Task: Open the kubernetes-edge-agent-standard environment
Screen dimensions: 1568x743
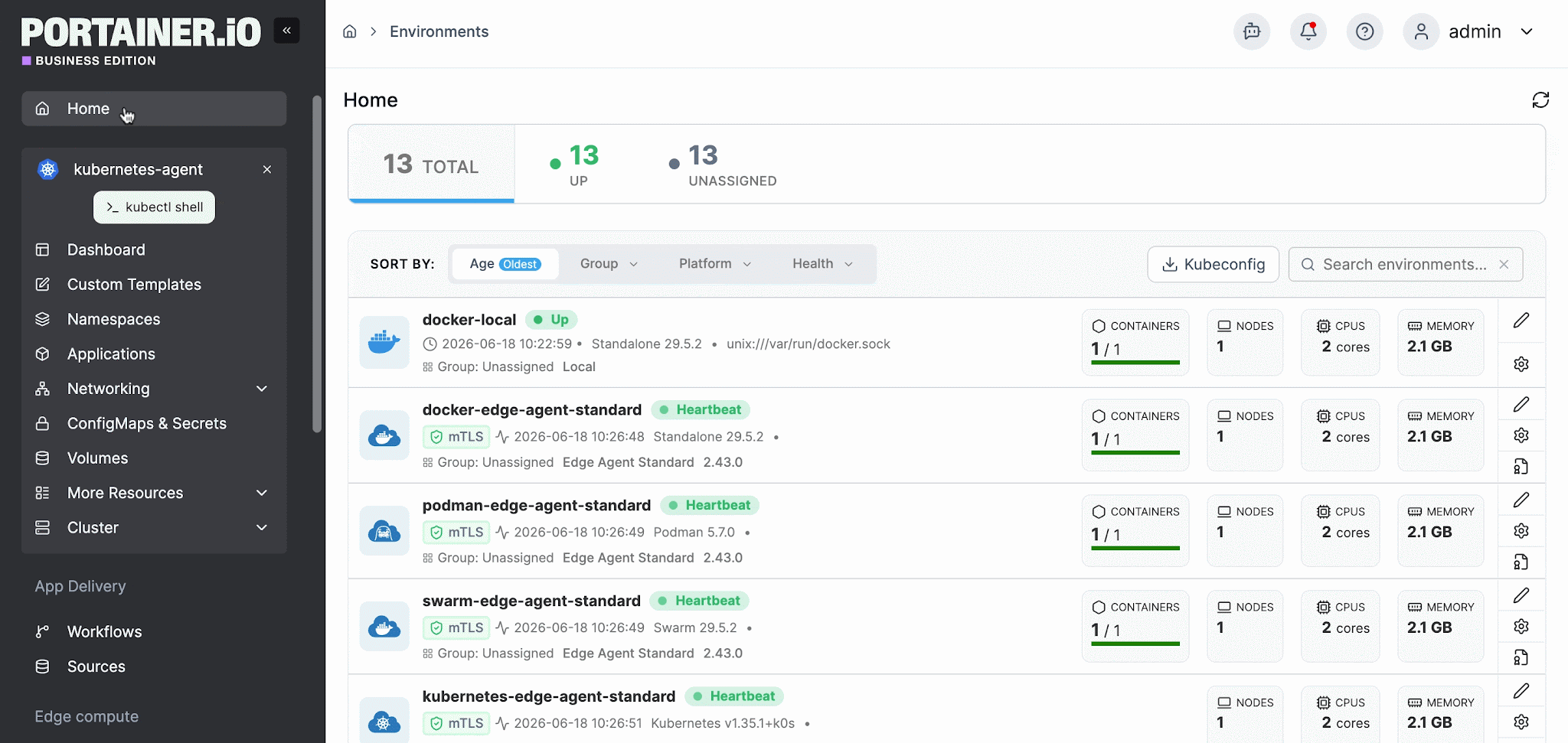Action: tap(549, 696)
